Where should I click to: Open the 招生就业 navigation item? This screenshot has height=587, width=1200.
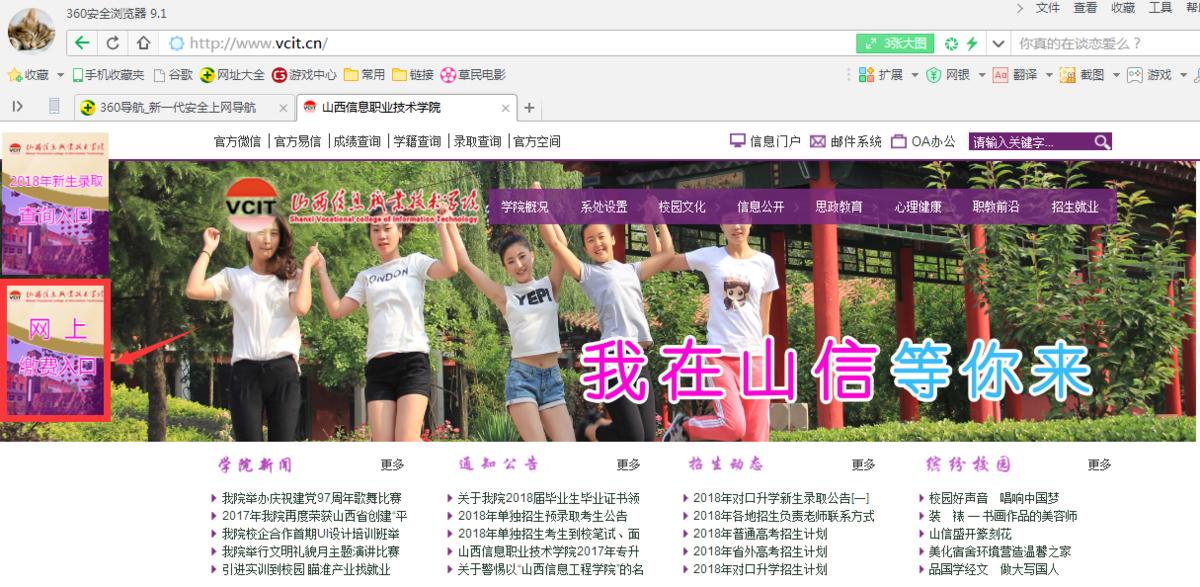pyautogui.click(x=1075, y=207)
